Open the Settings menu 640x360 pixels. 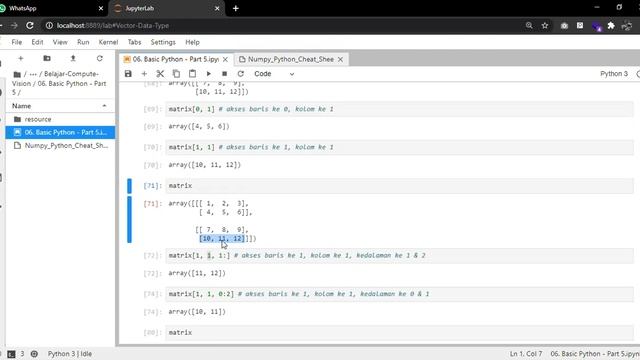click(163, 42)
